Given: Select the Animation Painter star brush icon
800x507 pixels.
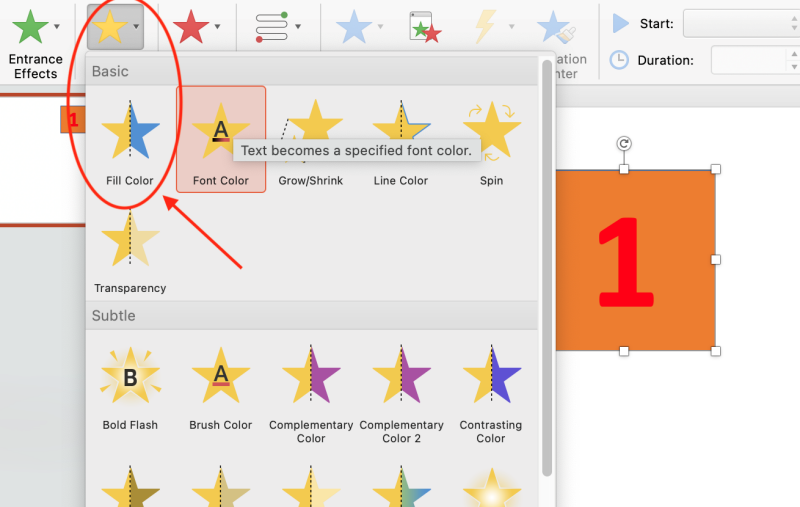Looking at the screenshot, I should click(556, 28).
